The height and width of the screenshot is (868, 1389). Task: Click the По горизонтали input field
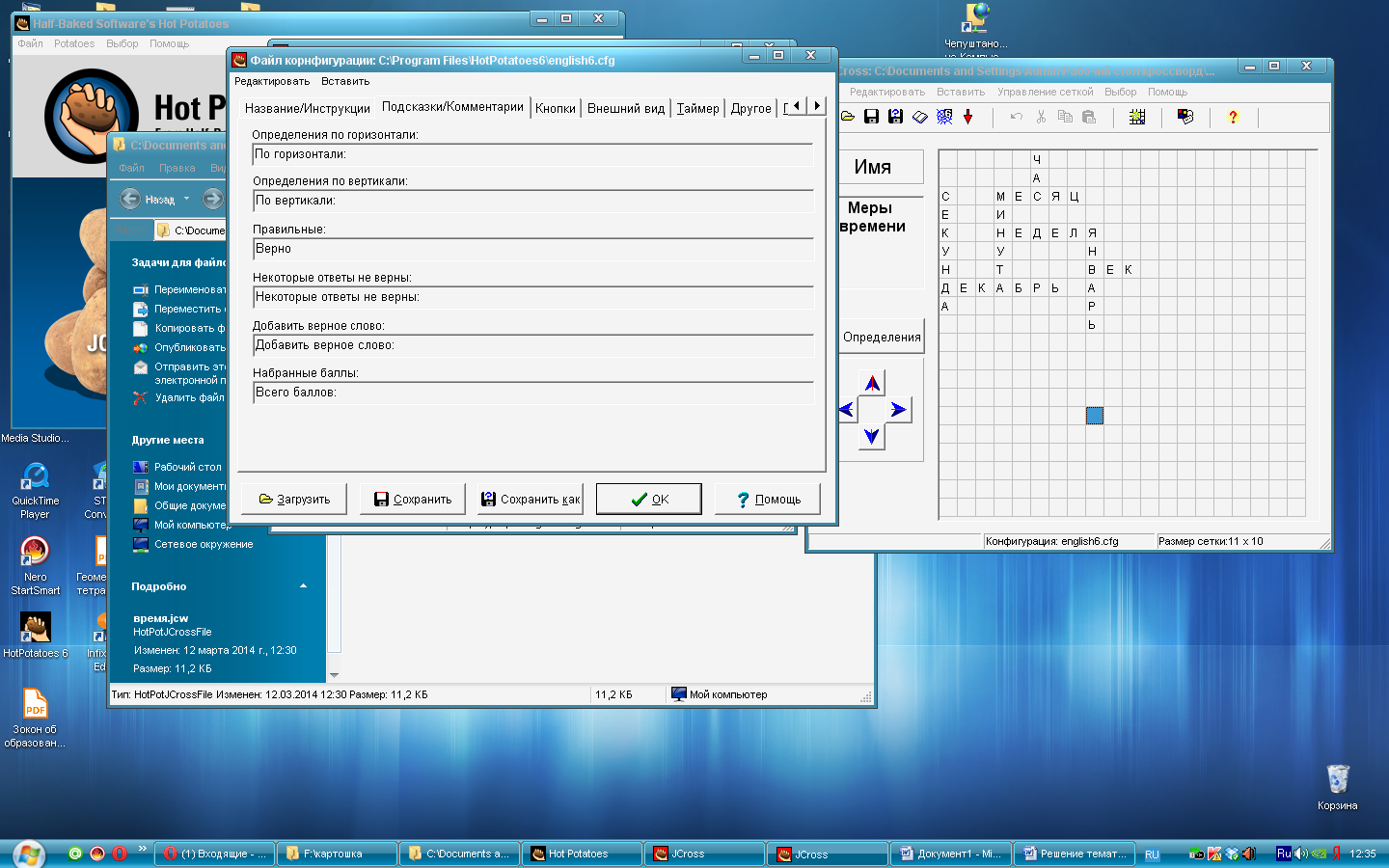click(x=533, y=154)
